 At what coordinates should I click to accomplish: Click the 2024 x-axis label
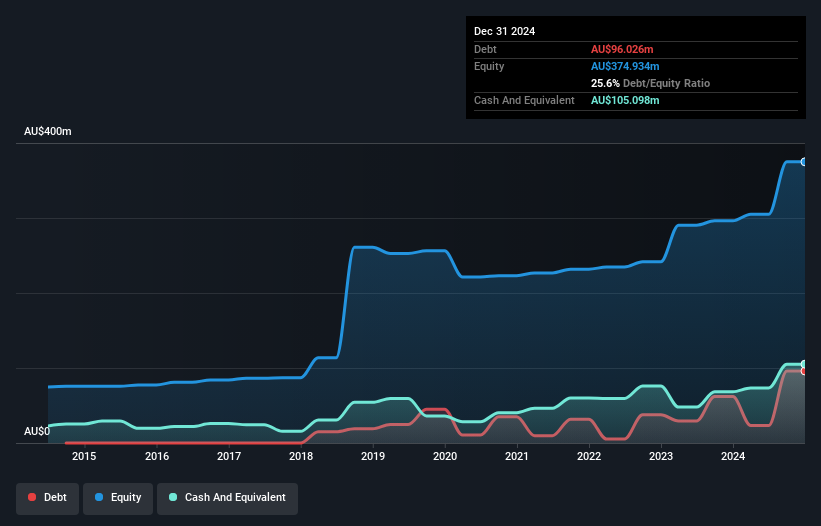pos(733,456)
